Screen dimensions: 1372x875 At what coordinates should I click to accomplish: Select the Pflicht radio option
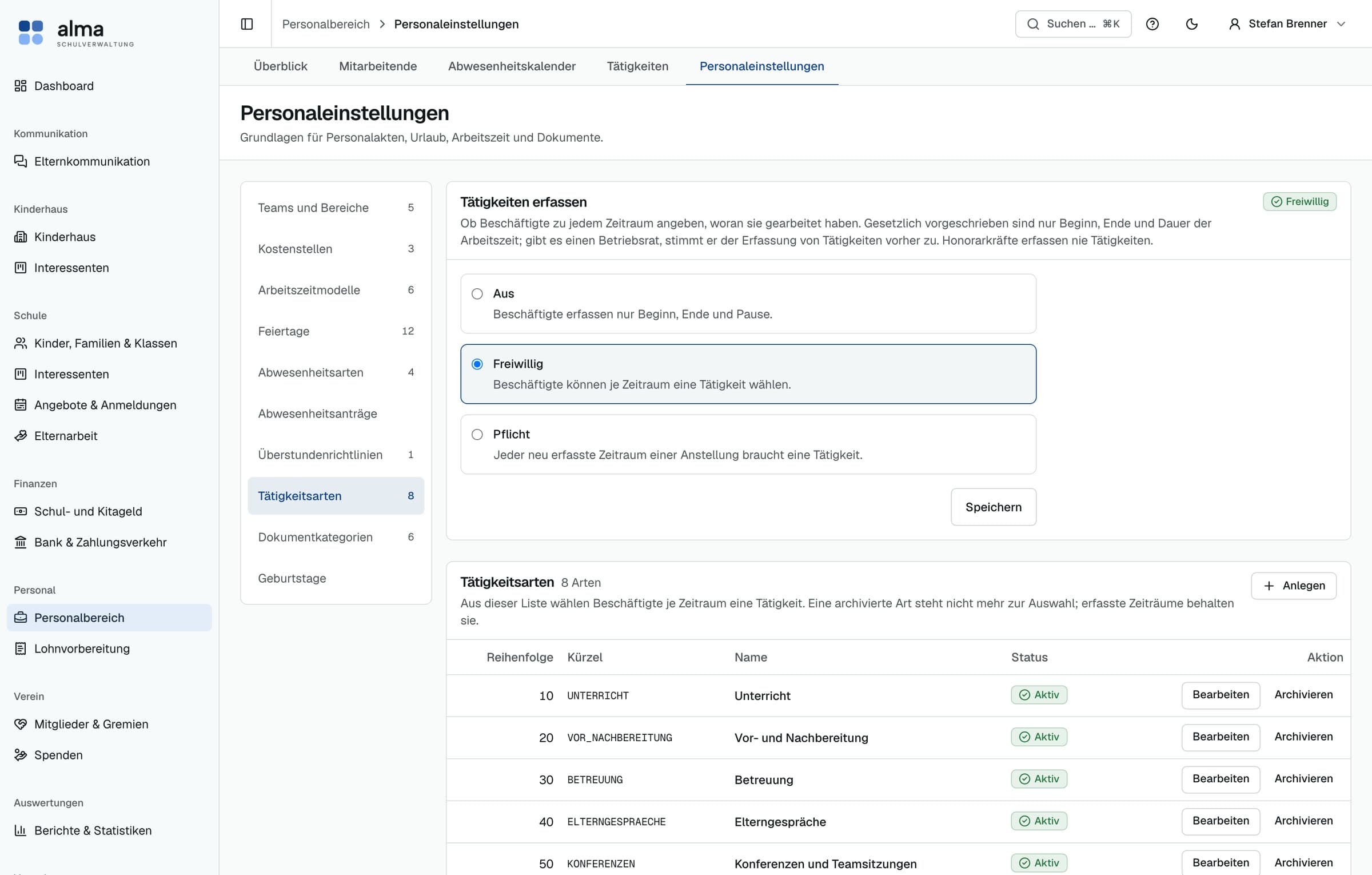pyautogui.click(x=477, y=435)
